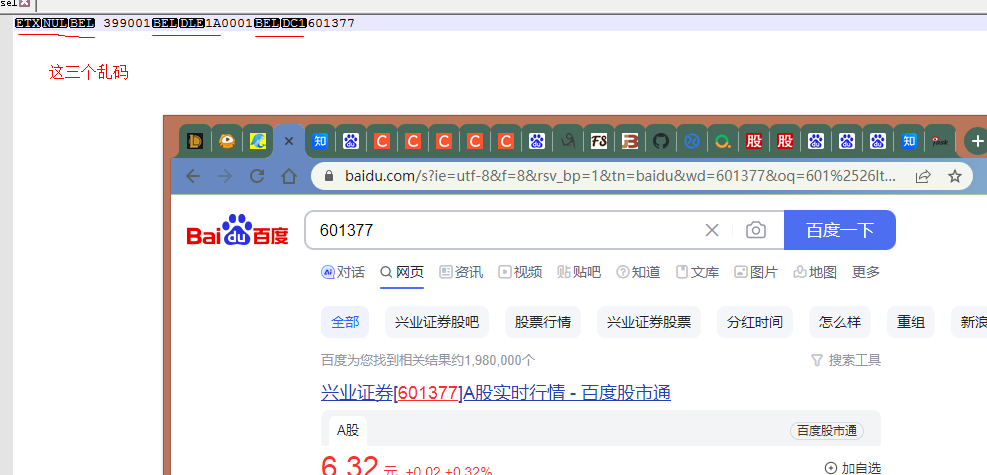Select the 兴业证券股票 suggestion chip
The image size is (987, 475).
click(x=649, y=322)
